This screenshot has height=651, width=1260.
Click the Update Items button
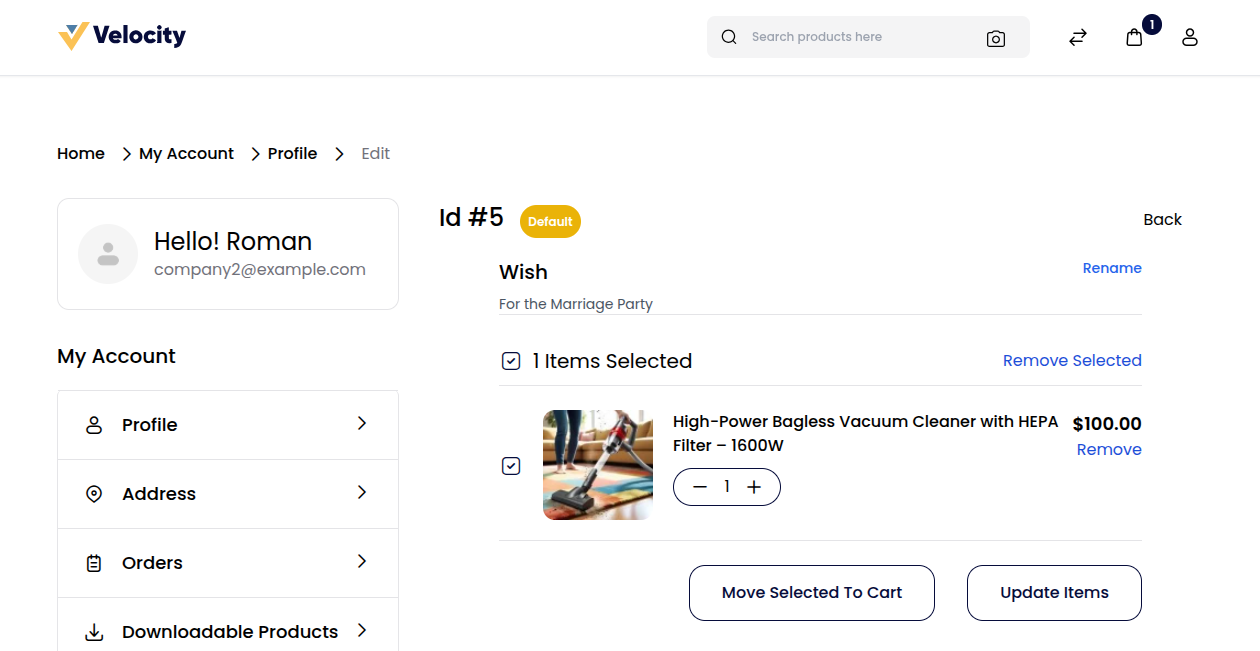pos(1054,593)
